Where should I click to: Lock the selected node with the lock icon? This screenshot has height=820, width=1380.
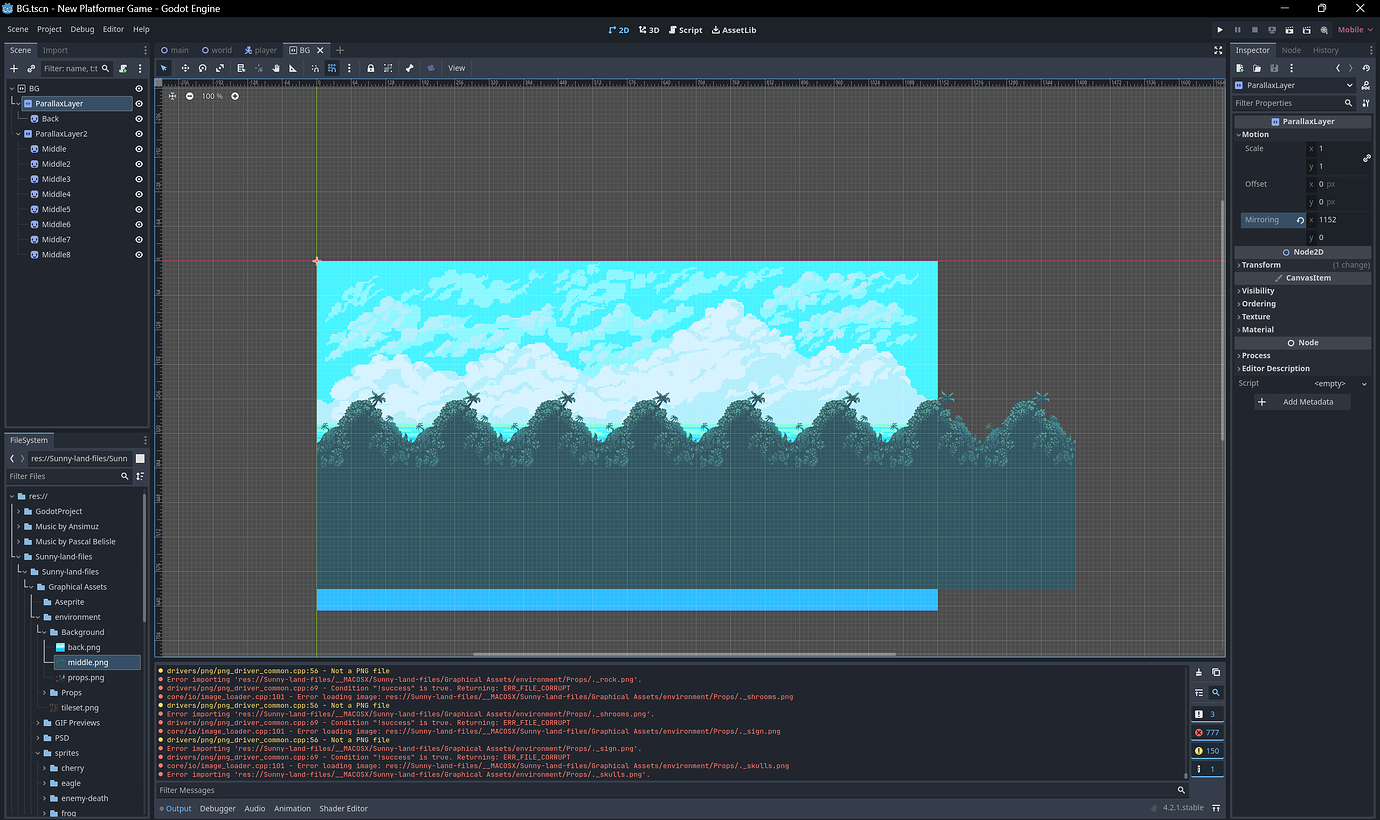pyautogui.click(x=371, y=68)
